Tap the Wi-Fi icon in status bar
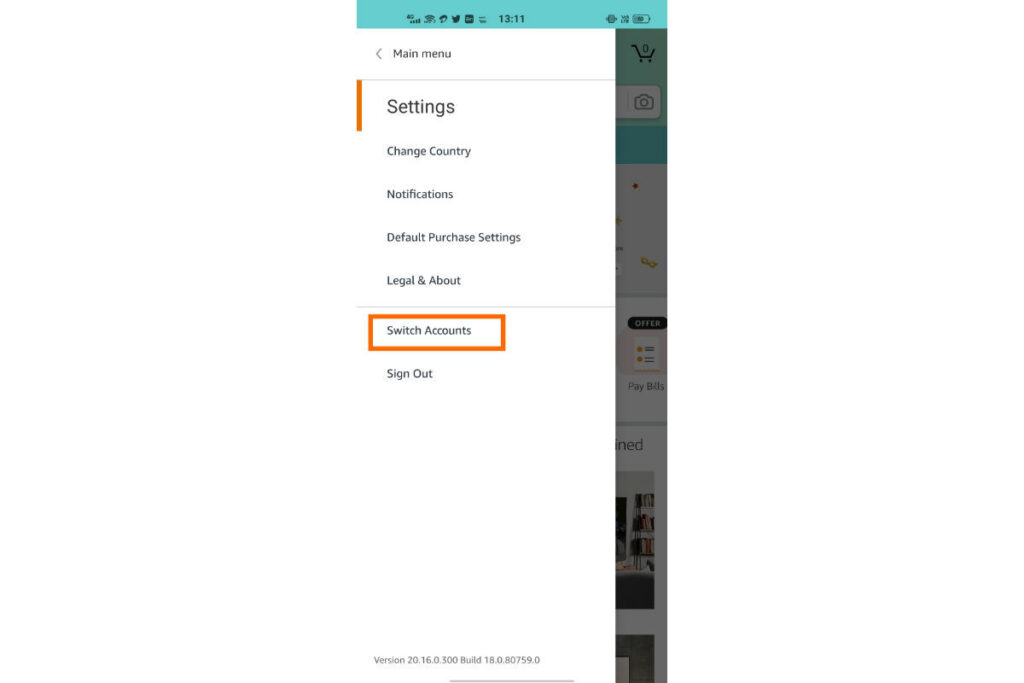This screenshot has height=683, width=1024. pos(430,19)
